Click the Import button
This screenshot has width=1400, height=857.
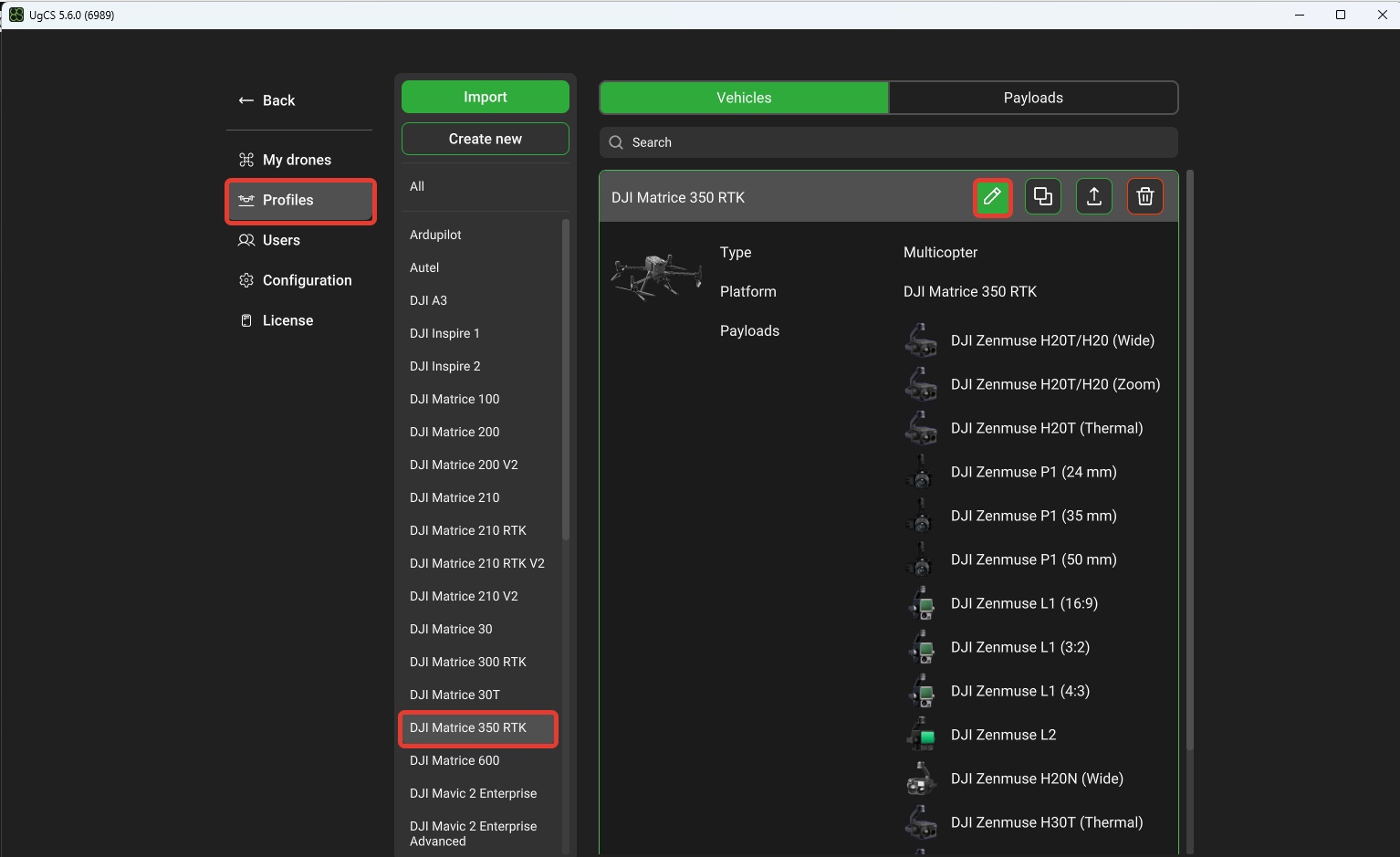pos(486,97)
